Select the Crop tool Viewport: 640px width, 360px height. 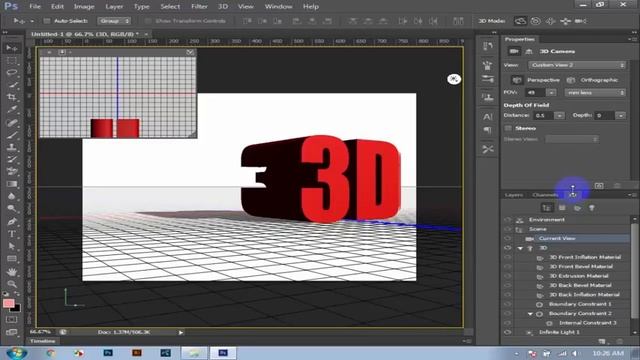tap(11, 97)
